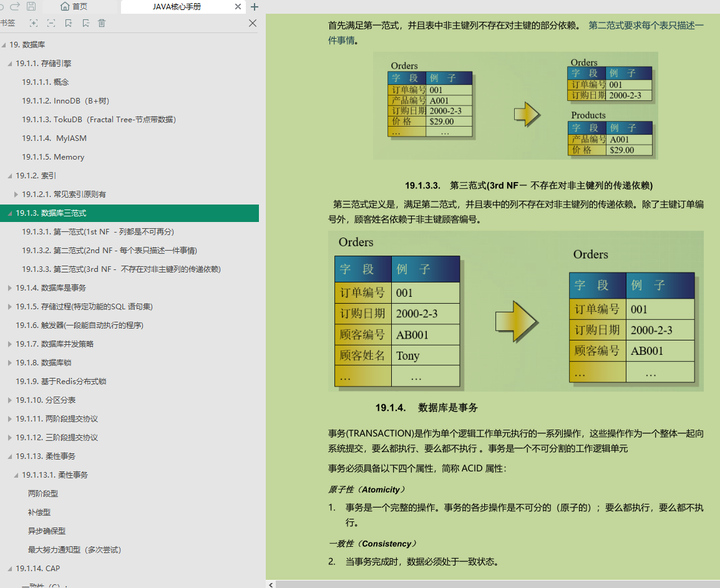Click the scroll-left arrow of horizontal scrollbar
The width and height of the screenshot is (720, 588).
(271, 584)
